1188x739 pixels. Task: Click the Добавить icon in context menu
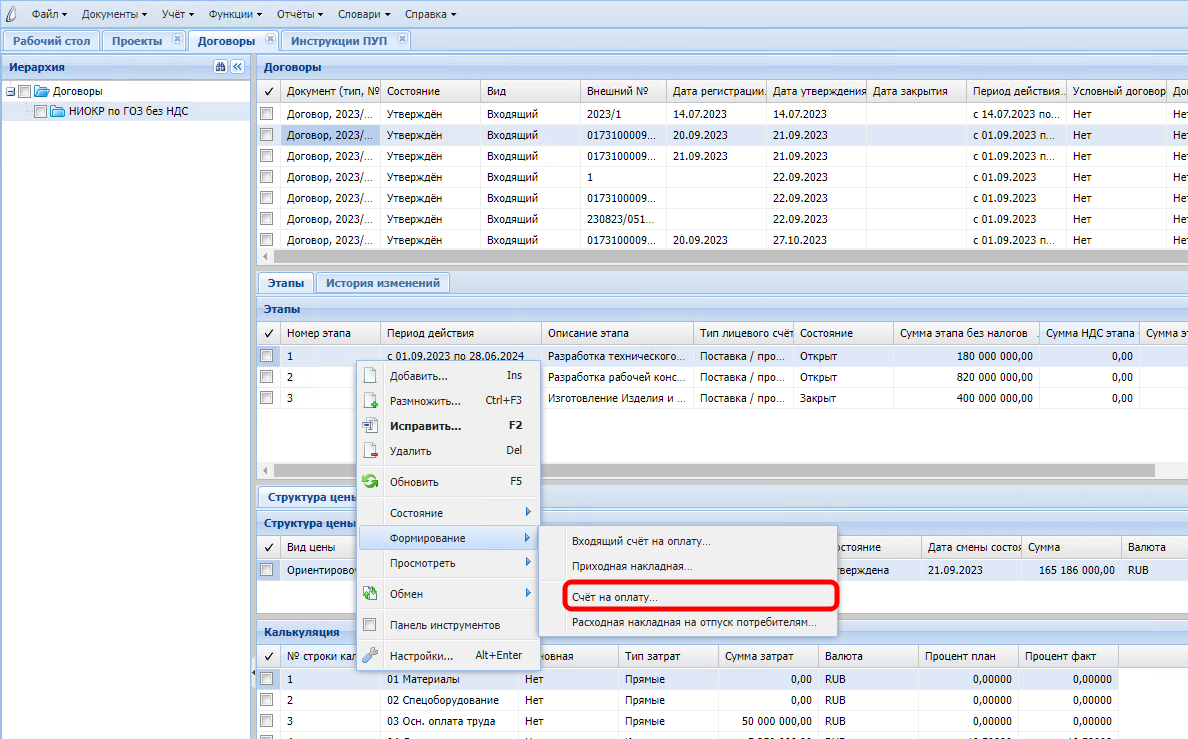pyautogui.click(x=370, y=376)
